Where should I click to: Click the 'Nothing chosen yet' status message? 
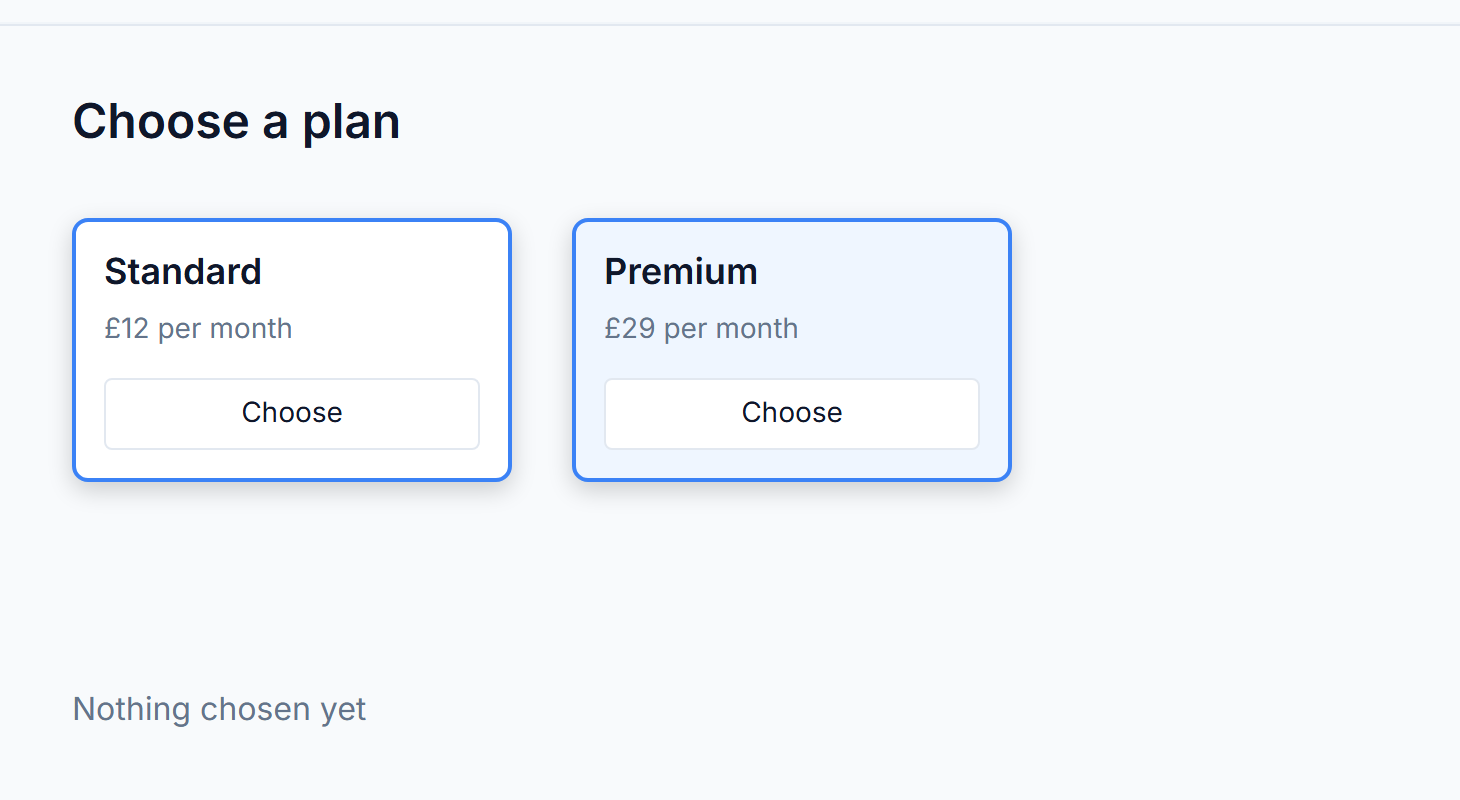[219, 709]
